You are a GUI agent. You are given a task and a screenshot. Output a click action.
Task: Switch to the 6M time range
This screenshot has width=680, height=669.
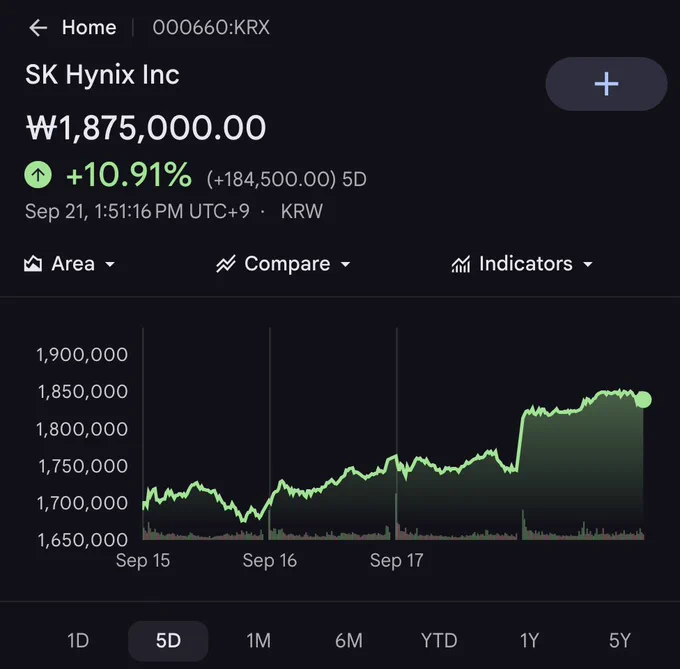(x=349, y=640)
